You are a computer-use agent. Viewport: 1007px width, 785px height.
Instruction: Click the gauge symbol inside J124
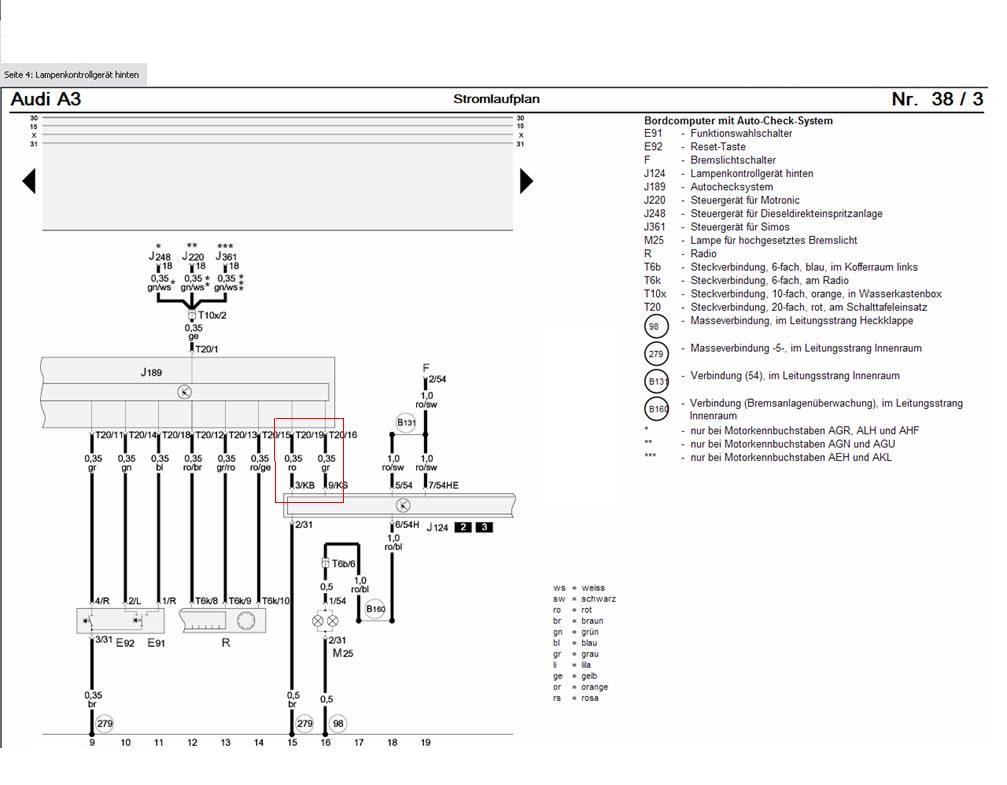point(401,506)
